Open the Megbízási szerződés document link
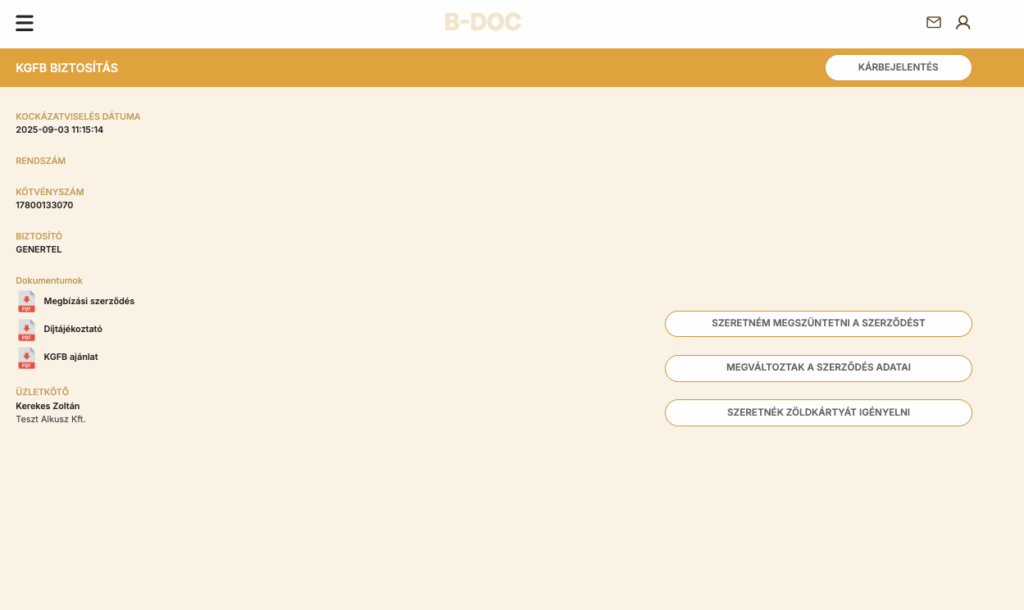 (x=89, y=301)
